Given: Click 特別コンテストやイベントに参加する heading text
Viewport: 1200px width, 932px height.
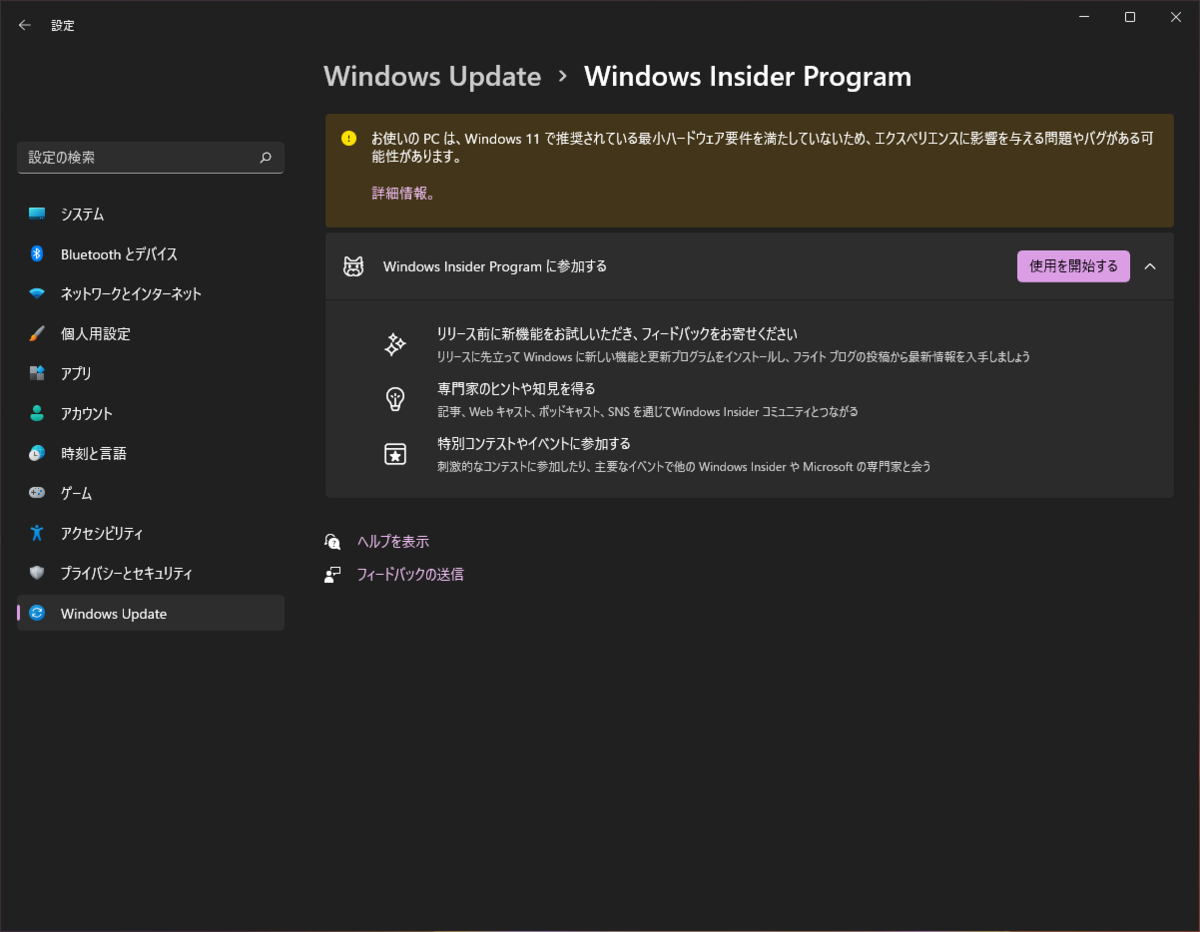Looking at the screenshot, I should coord(534,443).
